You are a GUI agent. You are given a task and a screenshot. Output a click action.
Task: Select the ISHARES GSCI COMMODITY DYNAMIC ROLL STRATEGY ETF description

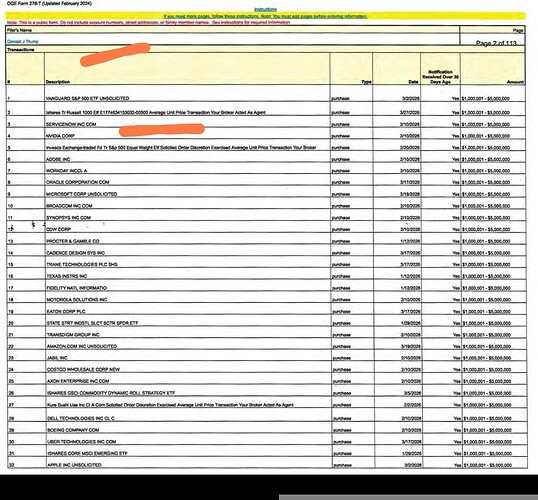(x=111, y=393)
